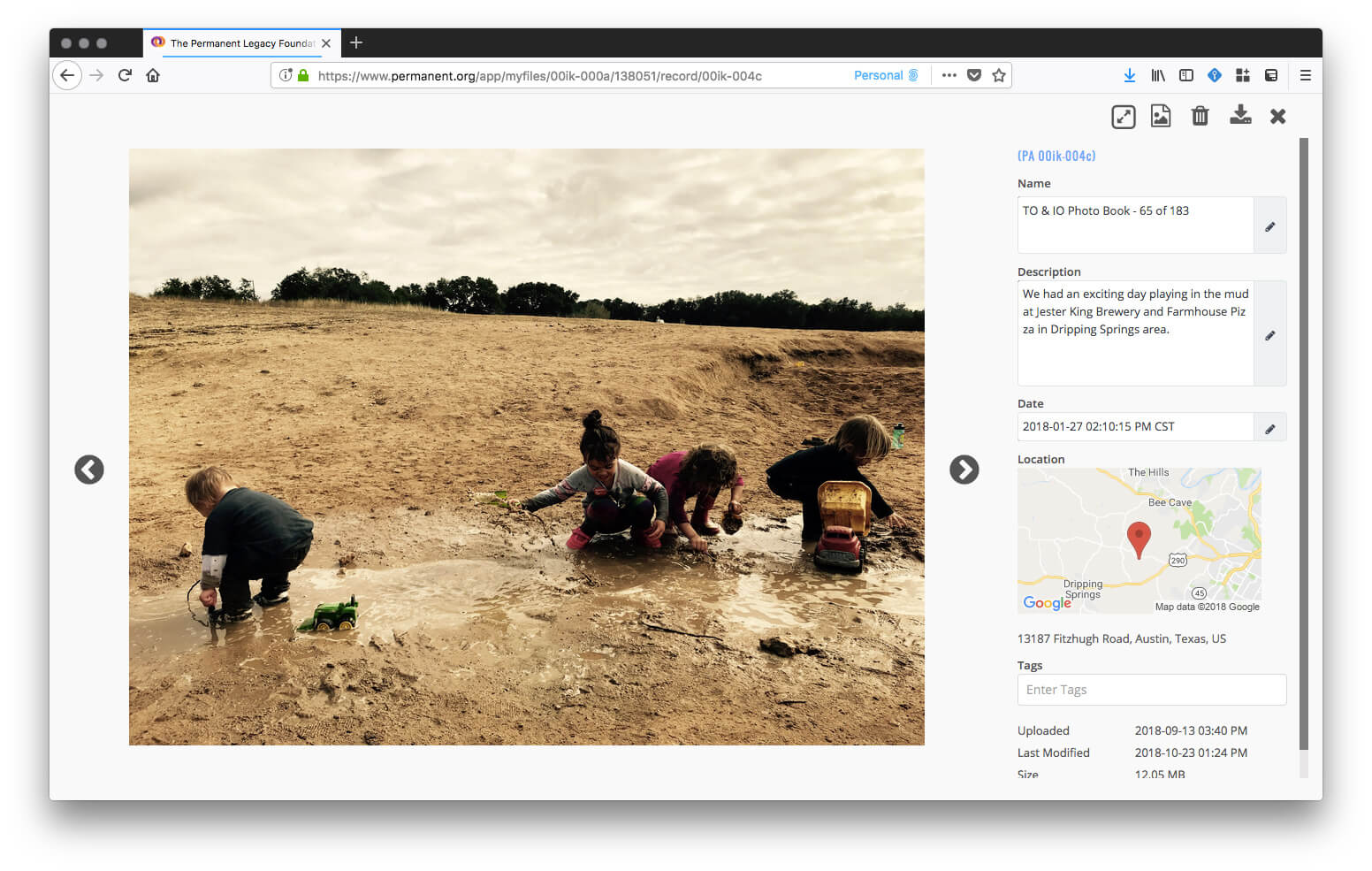The height and width of the screenshot is (871, 1372).
Task: Delete the record with trash icon
Action: (1200, 116)
